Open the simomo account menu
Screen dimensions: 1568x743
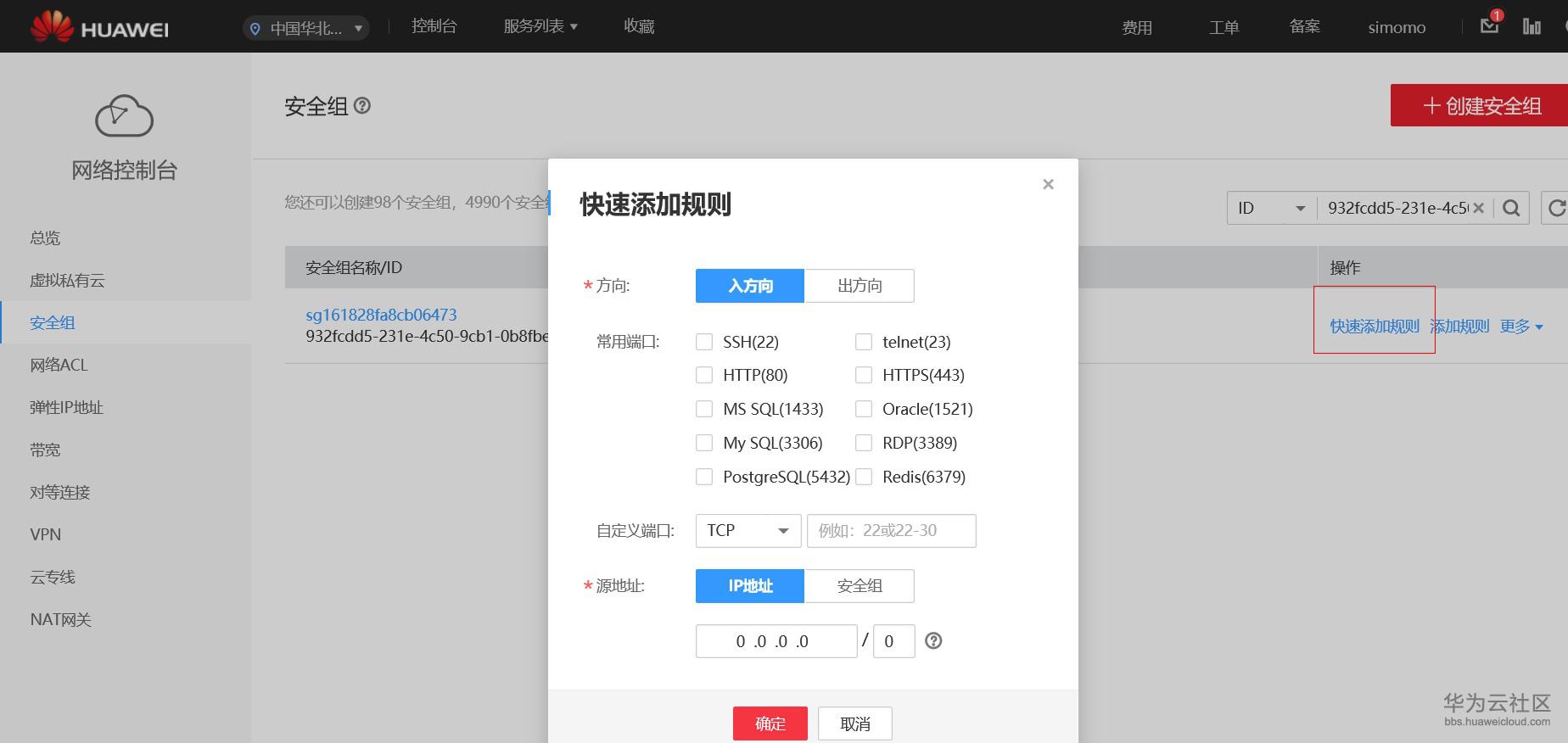1397,28
